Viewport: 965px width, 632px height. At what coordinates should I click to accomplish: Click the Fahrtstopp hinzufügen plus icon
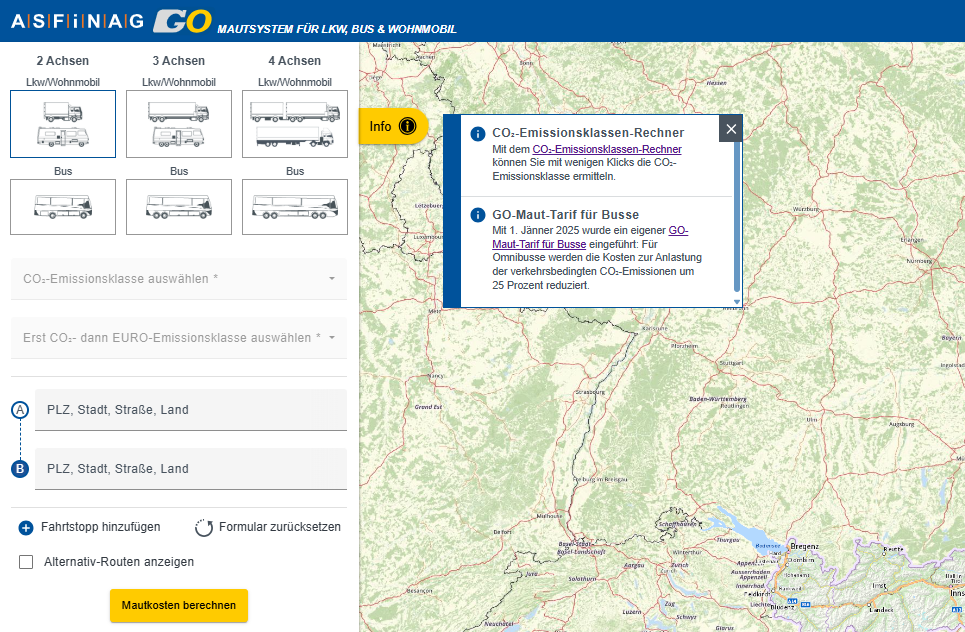point(26,527)
